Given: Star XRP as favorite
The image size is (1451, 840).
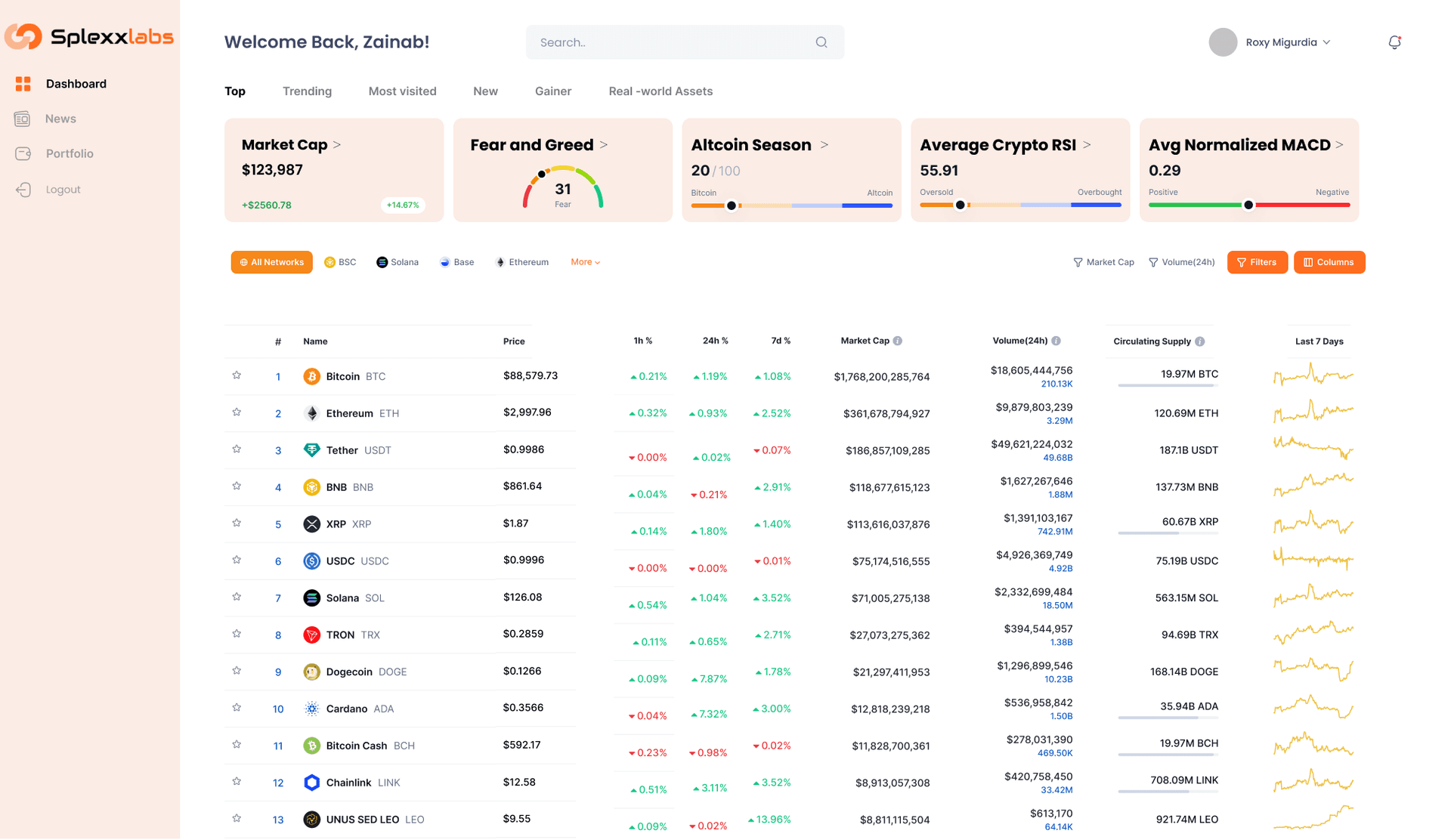Looking at the screenshot, I should (x=237, y=523).
